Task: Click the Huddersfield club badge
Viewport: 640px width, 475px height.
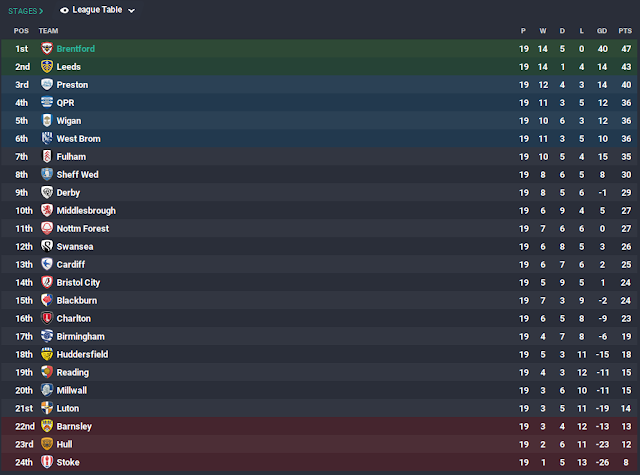Action: pyautogui.click(x=47, y=354)
